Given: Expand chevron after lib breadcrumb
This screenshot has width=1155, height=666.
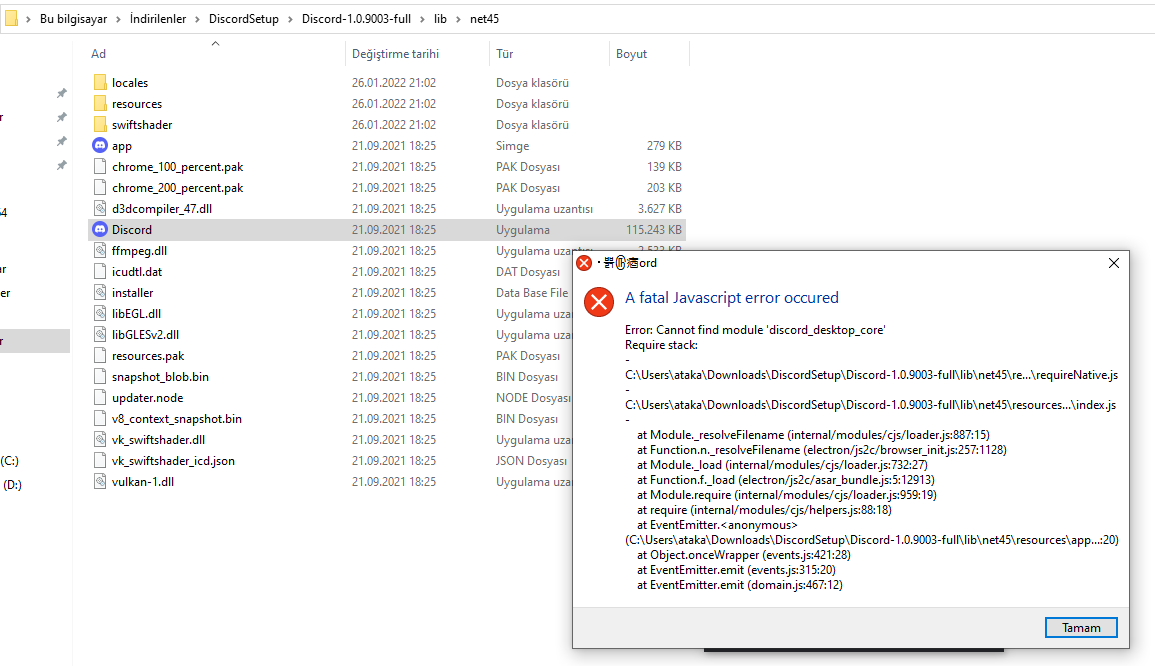Looking at the screenshot, I should point(458,19).
